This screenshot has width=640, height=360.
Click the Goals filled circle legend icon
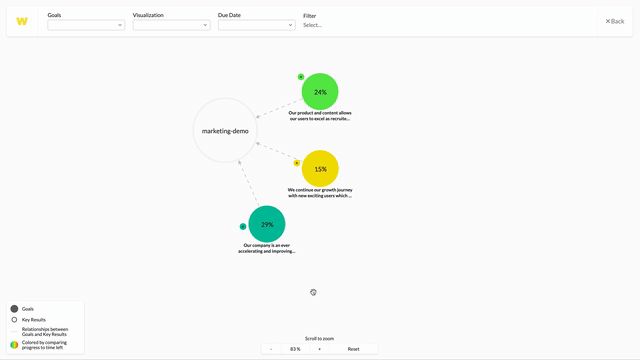(x=14, y=309)
